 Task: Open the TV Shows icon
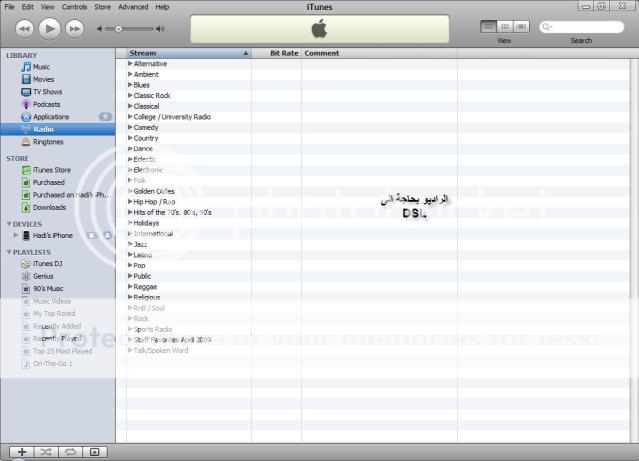tap(26, 92)
